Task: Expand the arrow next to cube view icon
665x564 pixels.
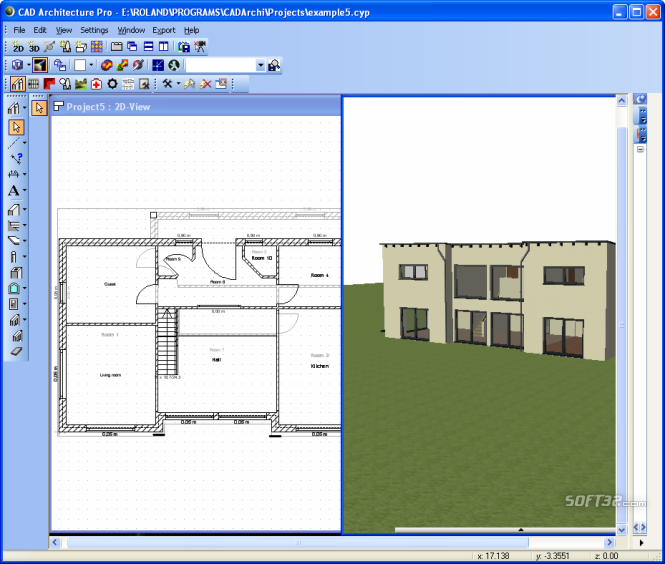Action: click(28, 65)
